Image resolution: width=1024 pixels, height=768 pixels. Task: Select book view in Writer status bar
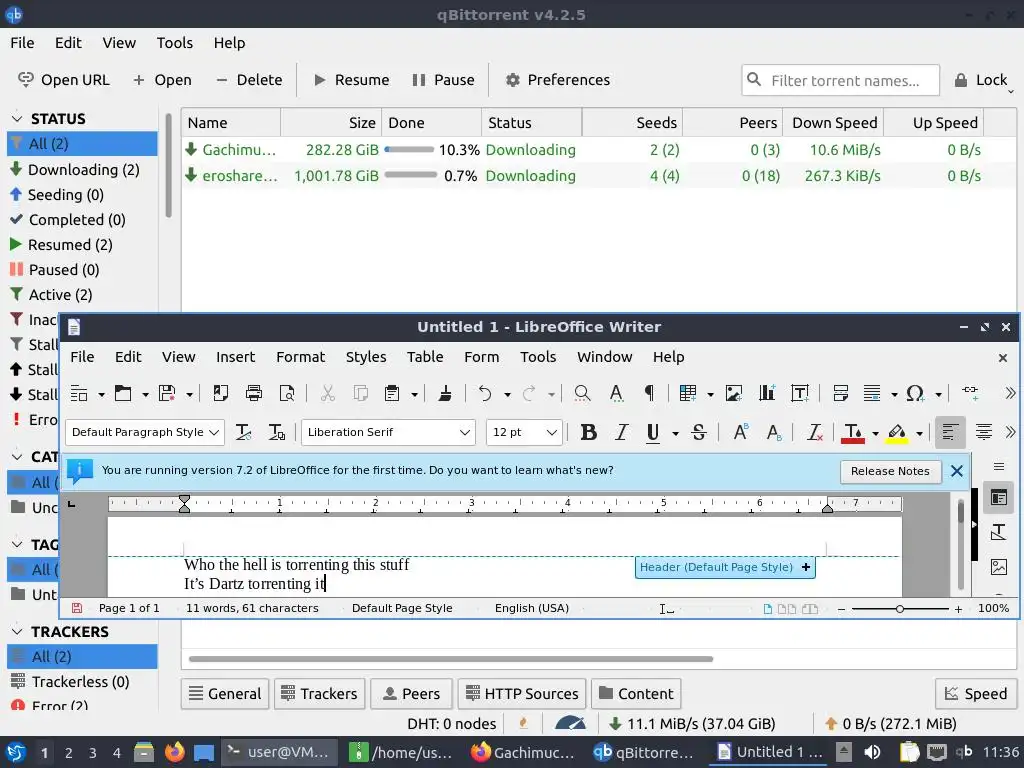coord(810,609)
